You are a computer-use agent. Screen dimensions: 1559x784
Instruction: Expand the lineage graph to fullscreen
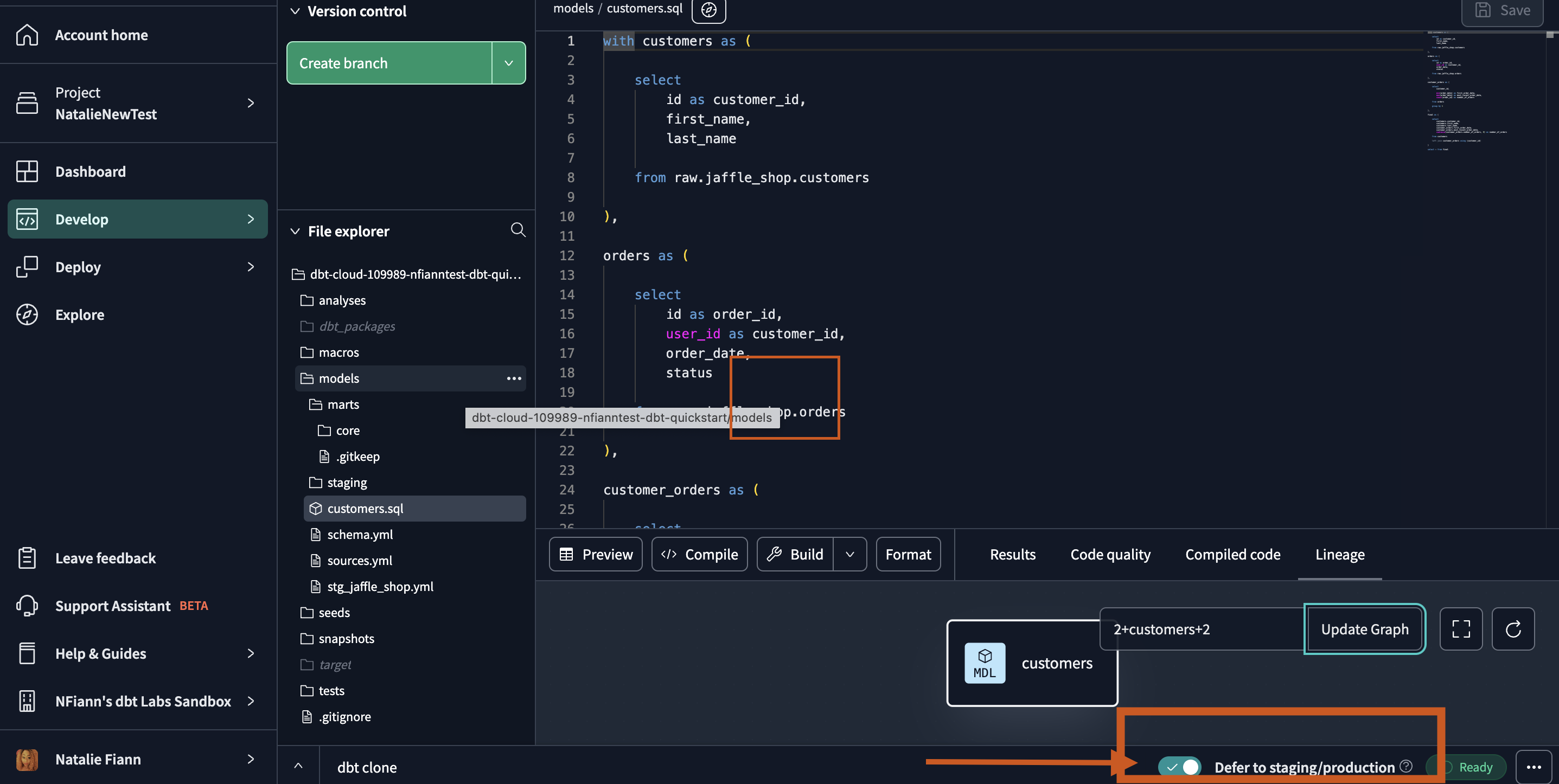[x=1461, y=629]
